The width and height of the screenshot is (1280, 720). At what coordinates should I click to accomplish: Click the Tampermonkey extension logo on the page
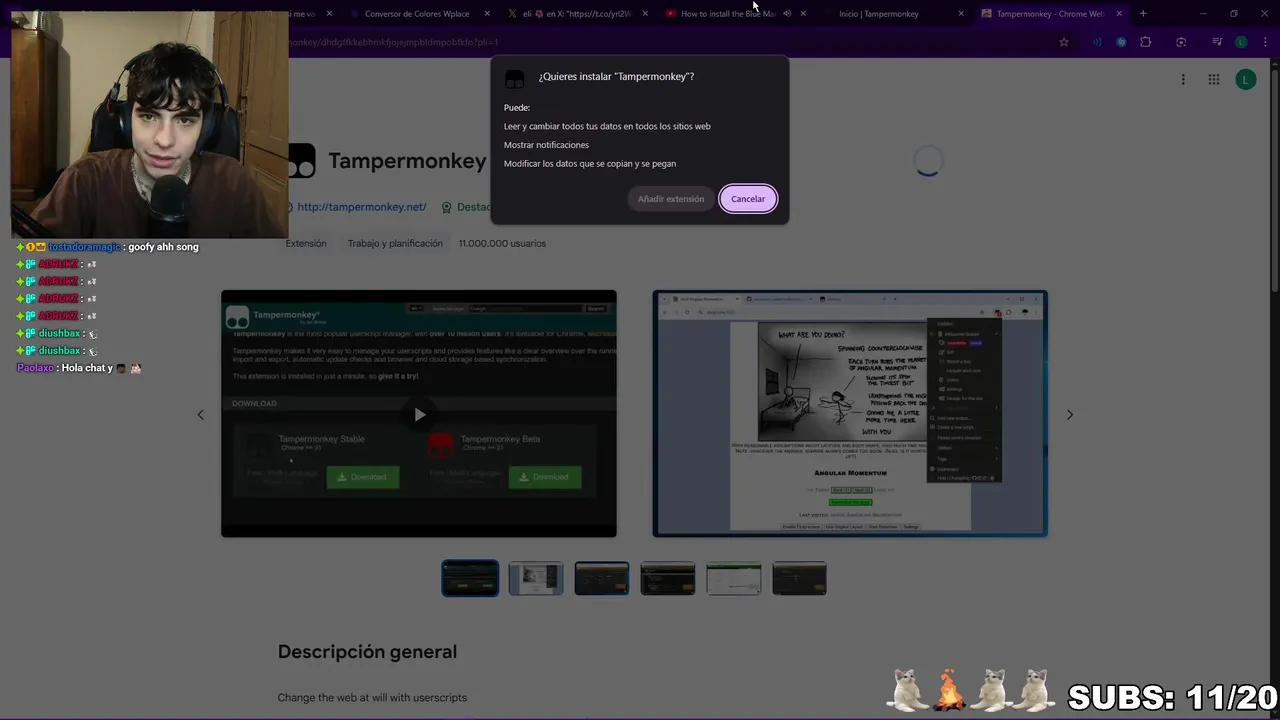[301, 161]
